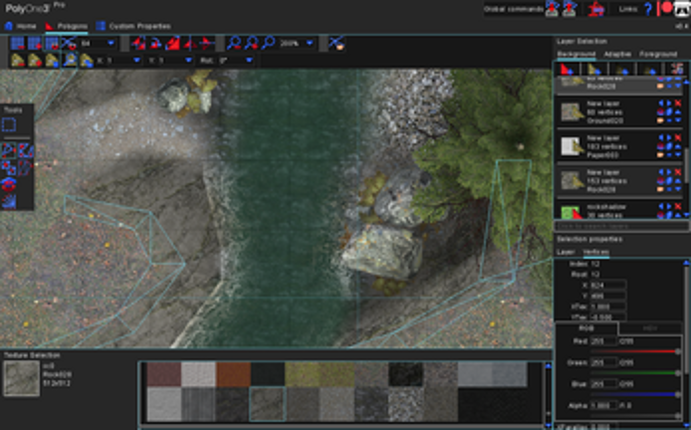Click the red record circle icon
Screen dimensions: 691x430
click(x=667, y=9)
